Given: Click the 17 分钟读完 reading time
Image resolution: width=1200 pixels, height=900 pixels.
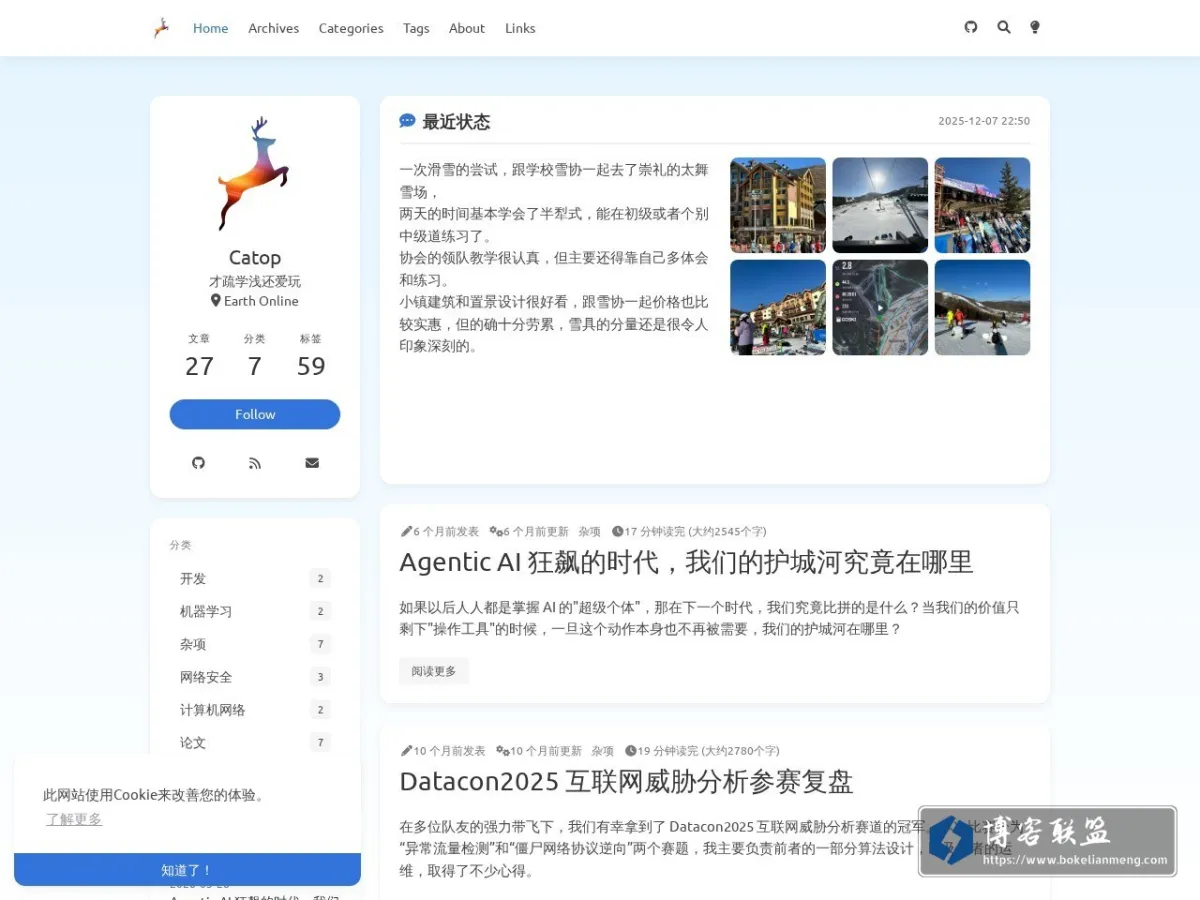Looking at the screenshot, I should (x=689, y=532).
